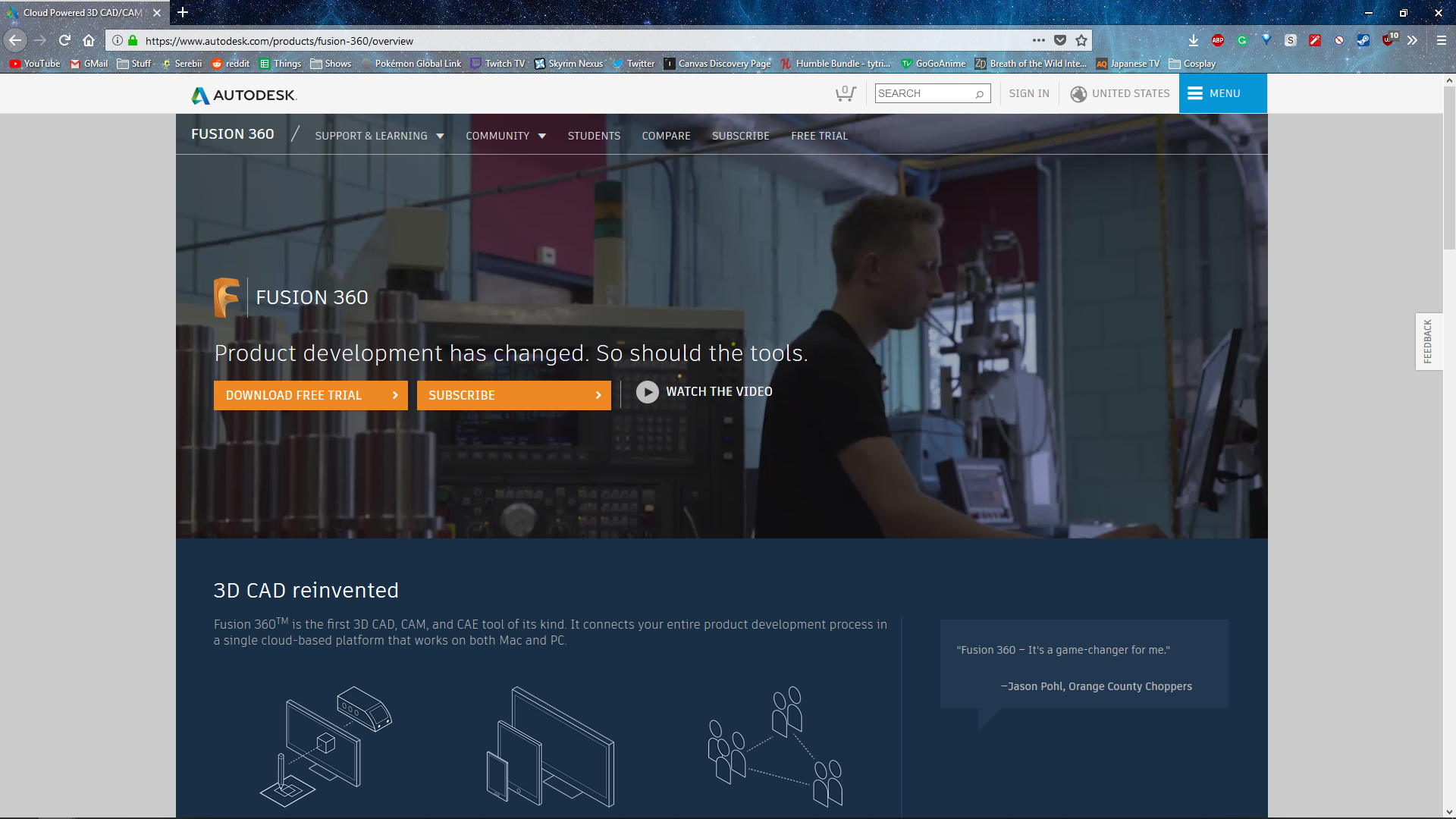Click the bookmark icon in the address bar
This screenshot has width=1456, height=819.
1083,40
